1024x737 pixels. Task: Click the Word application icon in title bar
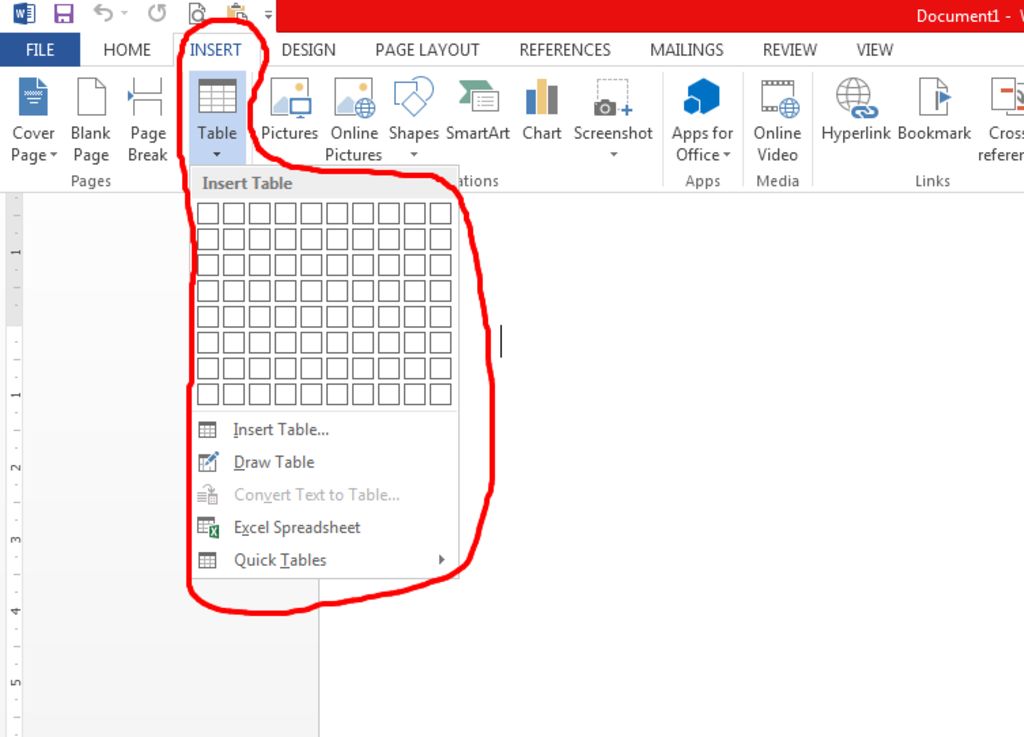point(24,14)
